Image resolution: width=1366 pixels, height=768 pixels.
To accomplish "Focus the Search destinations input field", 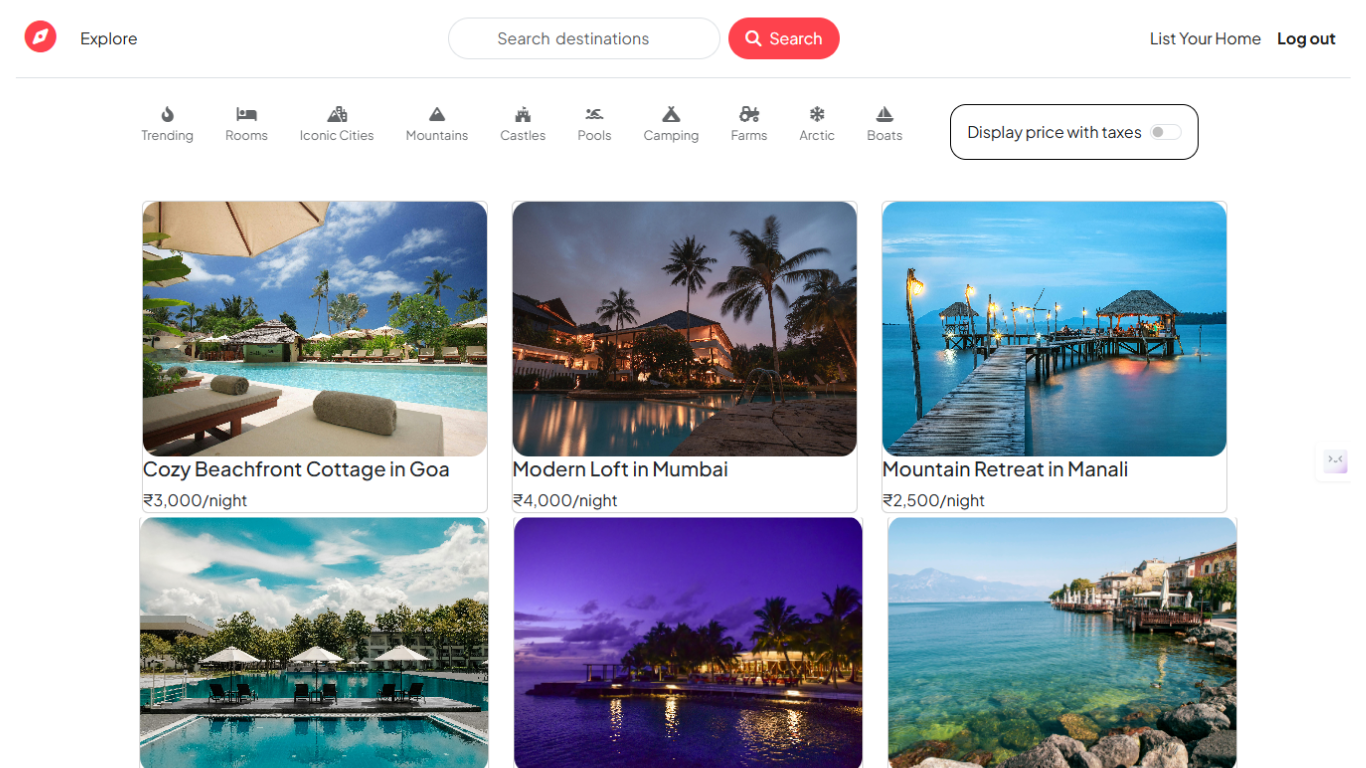I will [584, 39].
